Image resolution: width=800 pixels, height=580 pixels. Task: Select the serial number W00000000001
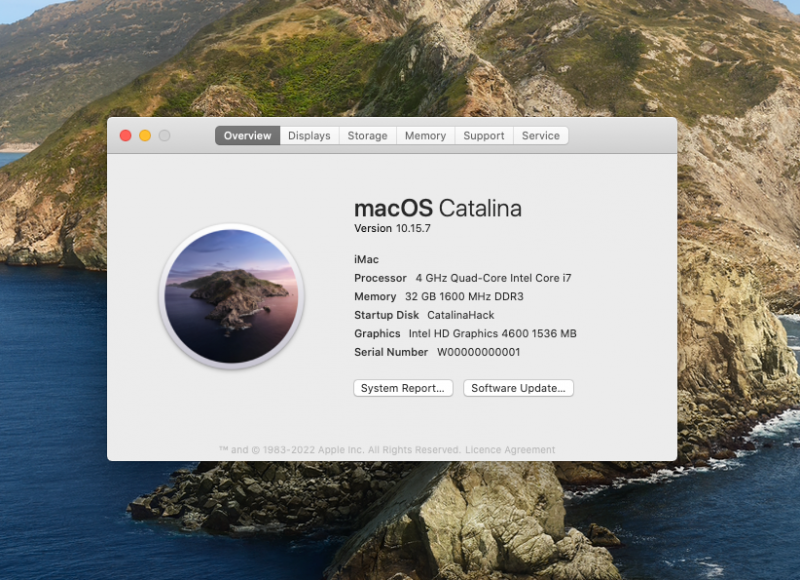pos(479,352)
